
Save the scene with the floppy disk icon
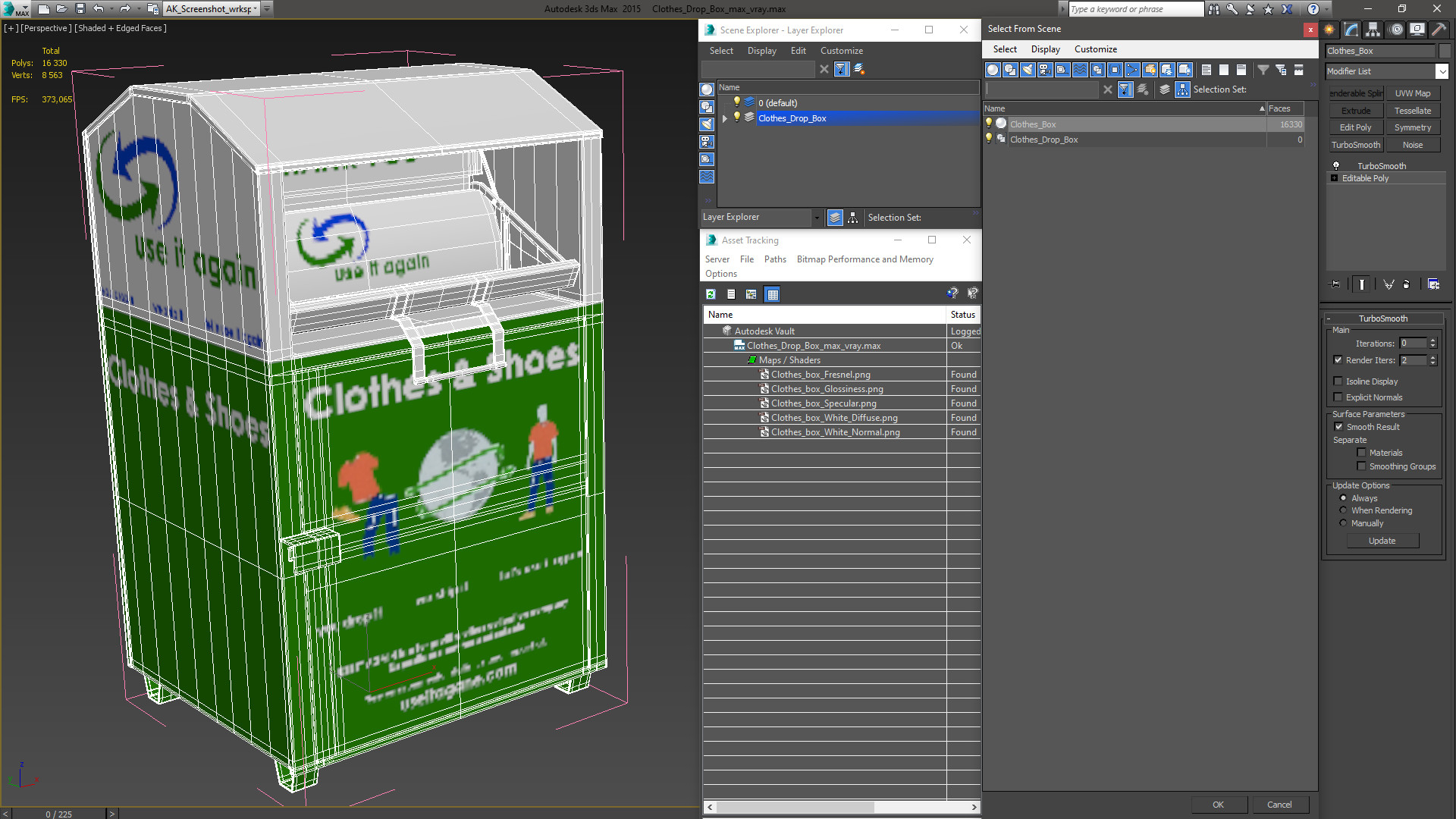pos(80,9)
